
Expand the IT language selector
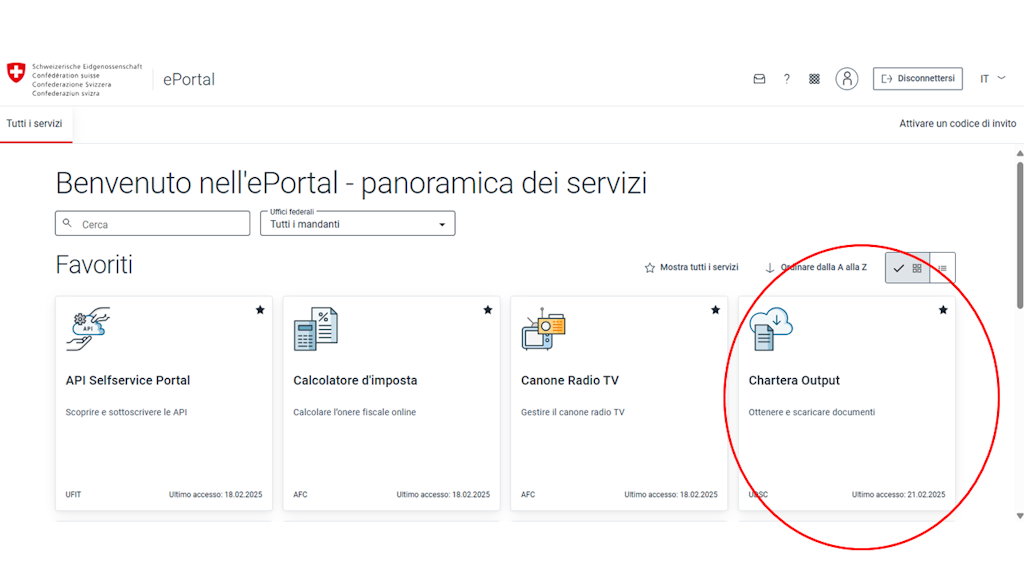click(x=990, y=78)
